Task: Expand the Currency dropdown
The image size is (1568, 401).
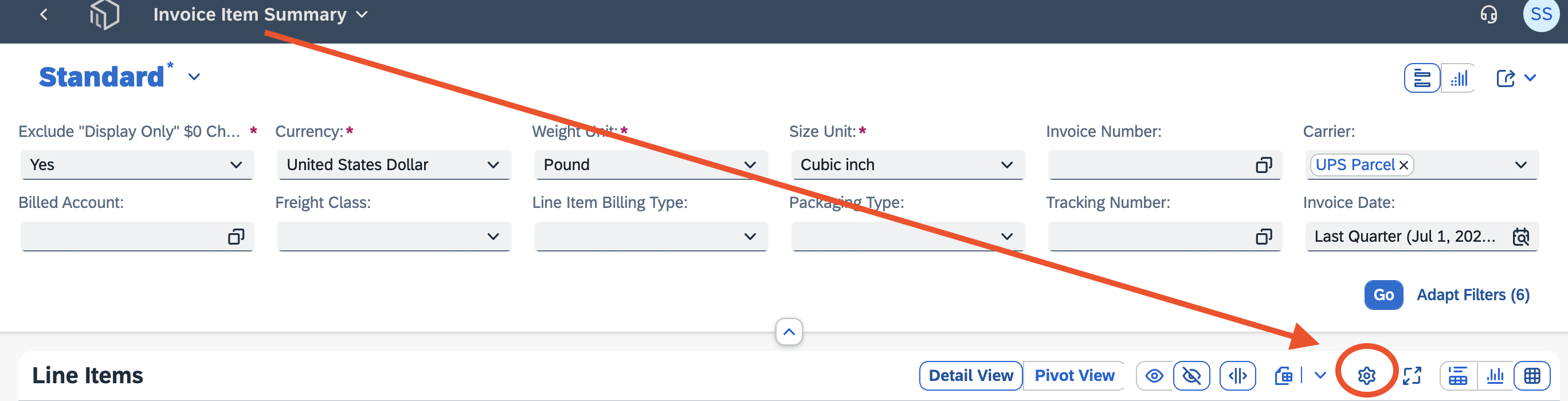Action: (x=394, y=164)
